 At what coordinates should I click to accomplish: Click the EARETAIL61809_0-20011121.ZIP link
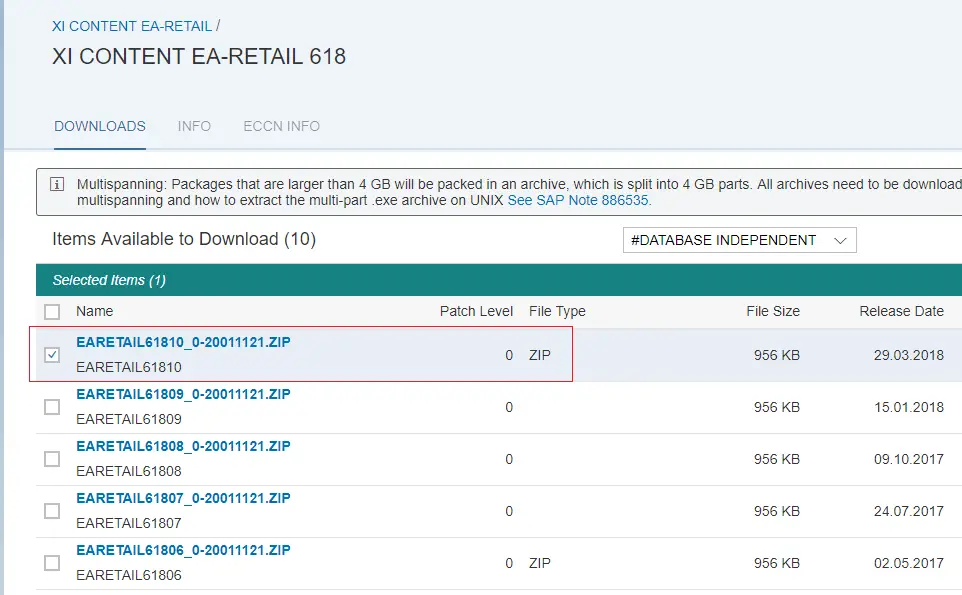tap(183, 394)
